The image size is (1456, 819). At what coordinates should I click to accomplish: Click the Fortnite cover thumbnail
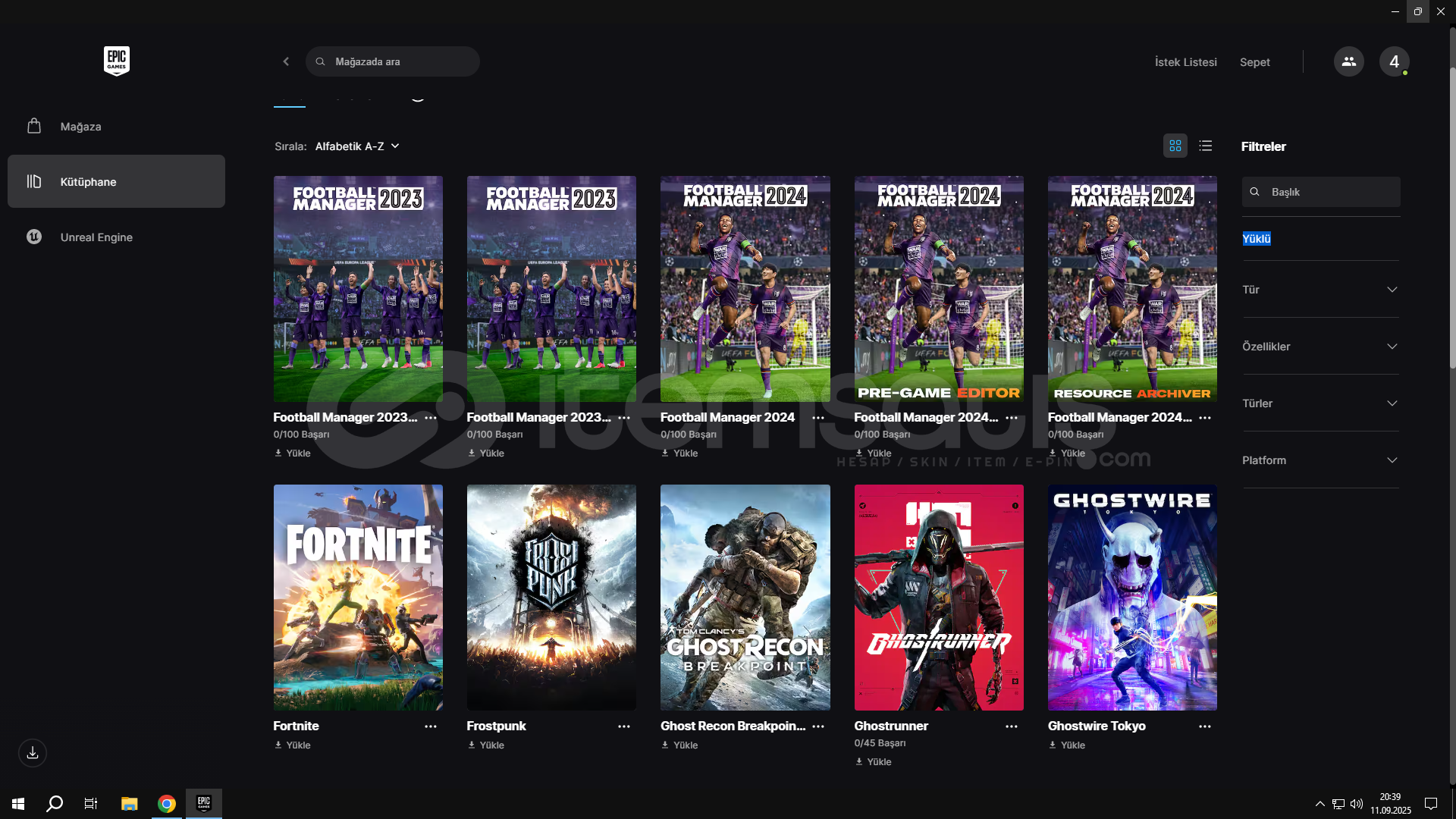pyautogui.click(x=358, y=598)
